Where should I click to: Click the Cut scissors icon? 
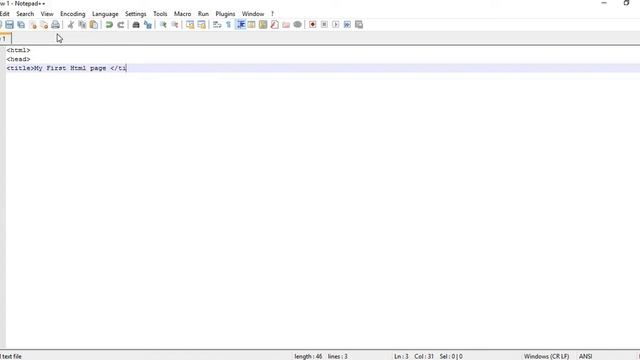coord(71,24)
